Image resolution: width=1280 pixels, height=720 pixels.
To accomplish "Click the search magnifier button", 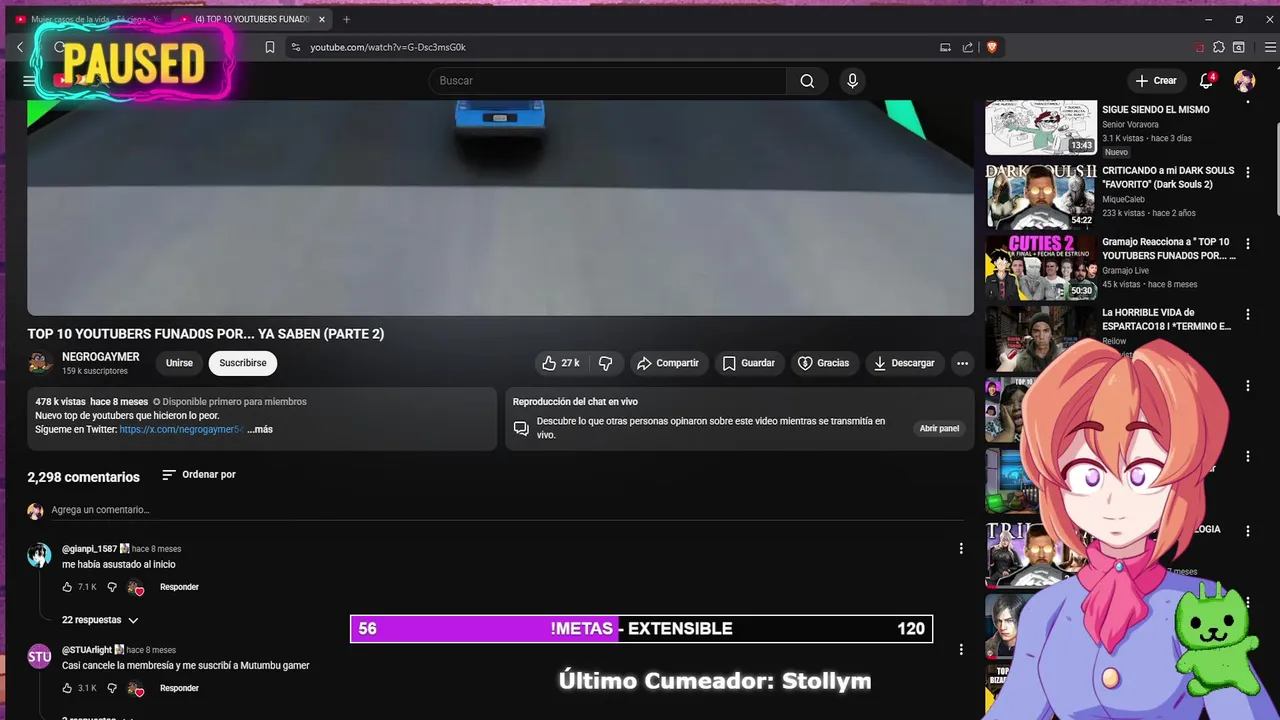I will (x=807, y=81).
